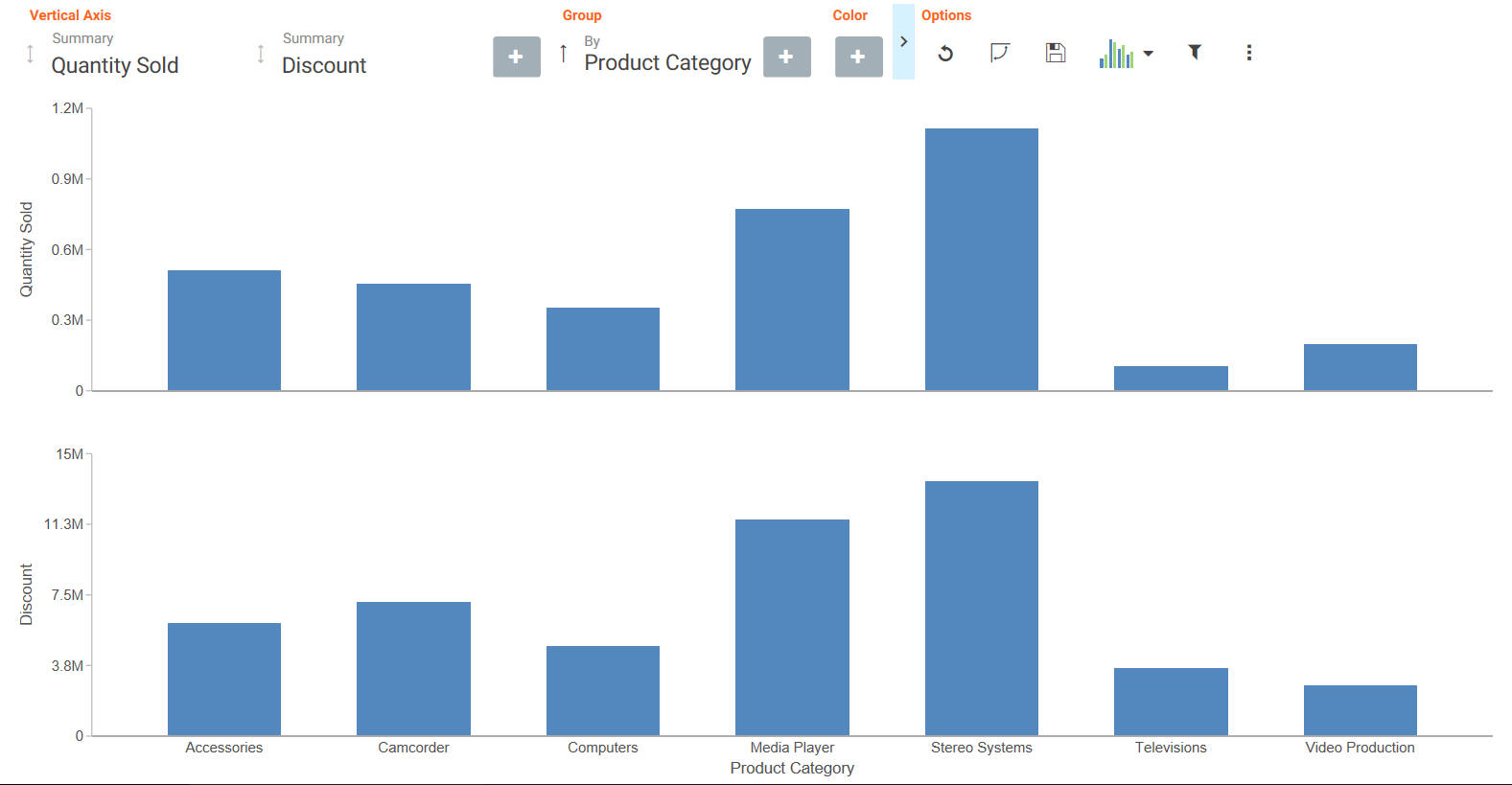Toggle sort arrows beside Quantity Sold
The width and height of the screenshot is (1512, 785).
[30, 54]
